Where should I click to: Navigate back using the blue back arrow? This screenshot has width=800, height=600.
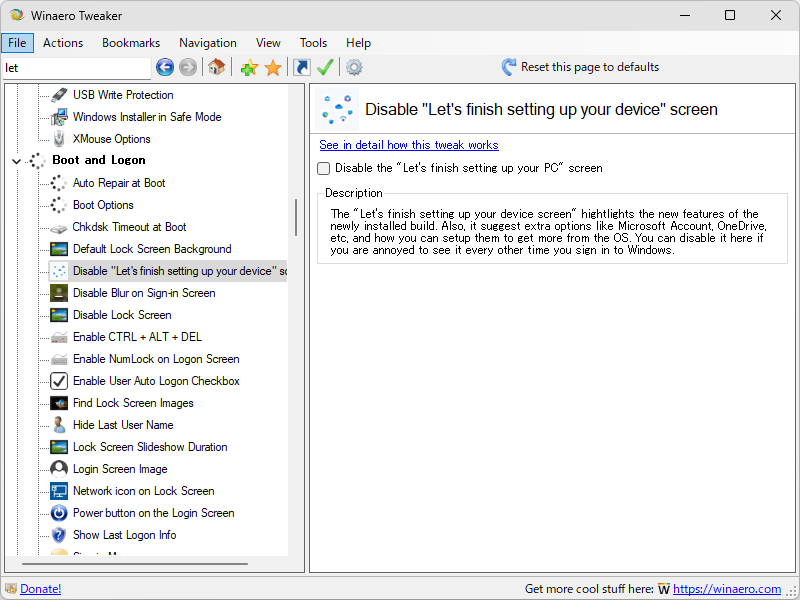point(165,67)
